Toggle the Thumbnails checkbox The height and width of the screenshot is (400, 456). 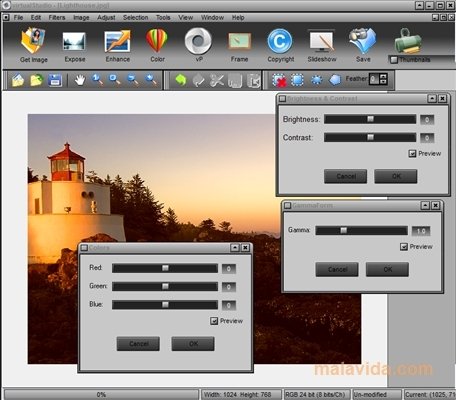[x=394, y=60]
